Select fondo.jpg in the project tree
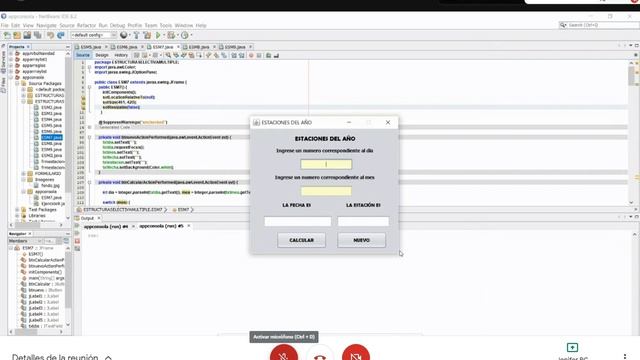The width and height of the screenshot is (640, 360). (x=50, y=185)
